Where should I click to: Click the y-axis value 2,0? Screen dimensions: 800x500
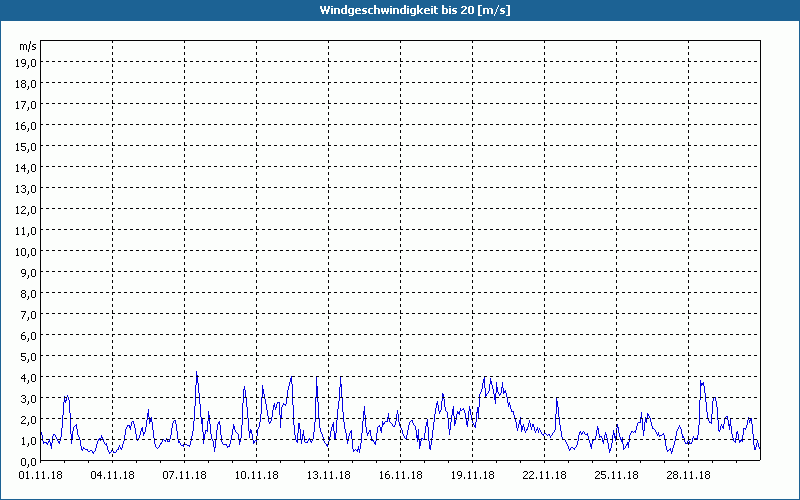point(29,420)
